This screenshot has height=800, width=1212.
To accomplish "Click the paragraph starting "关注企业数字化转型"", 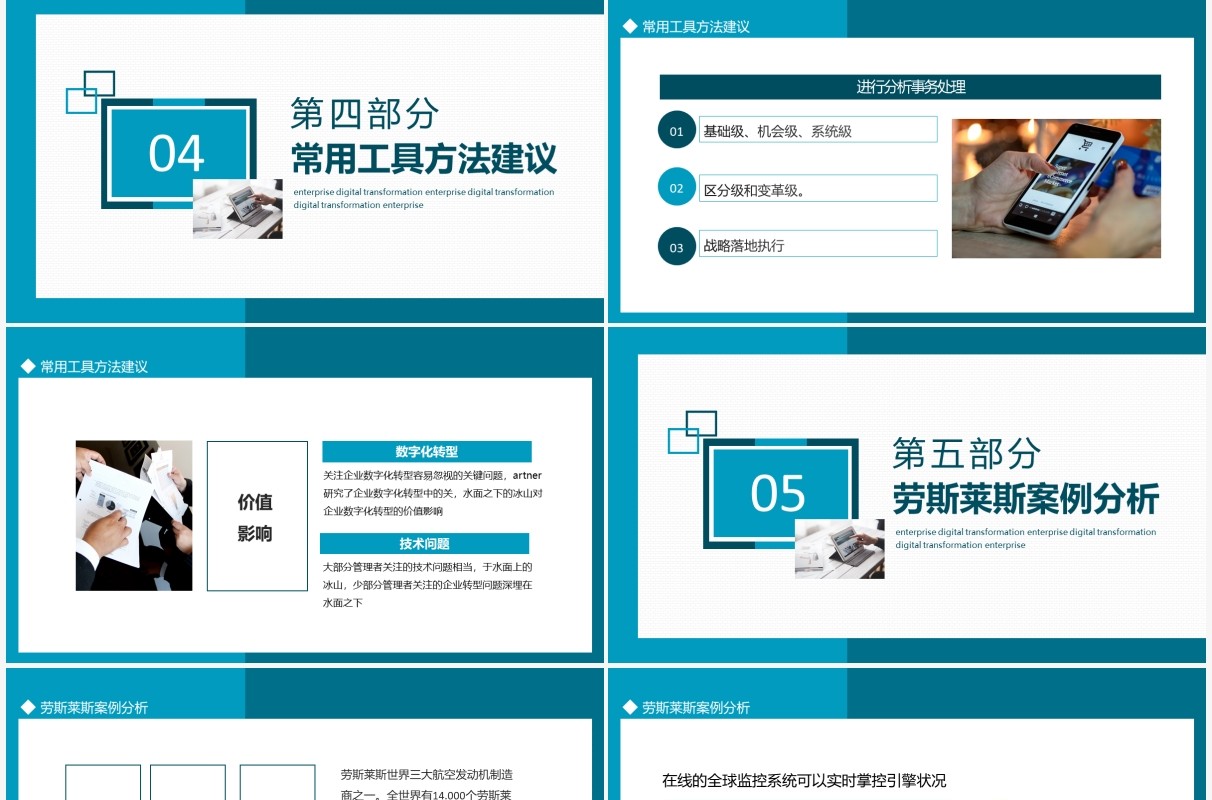I will click(432, 493).
